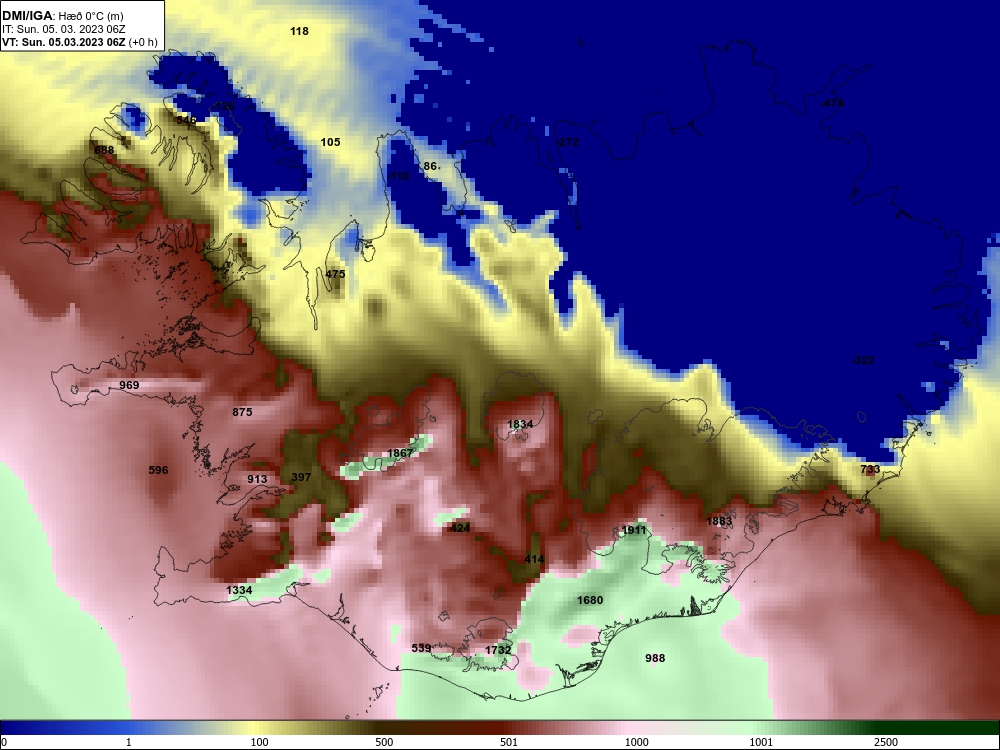Click the map value 1732

pos(498,650)
